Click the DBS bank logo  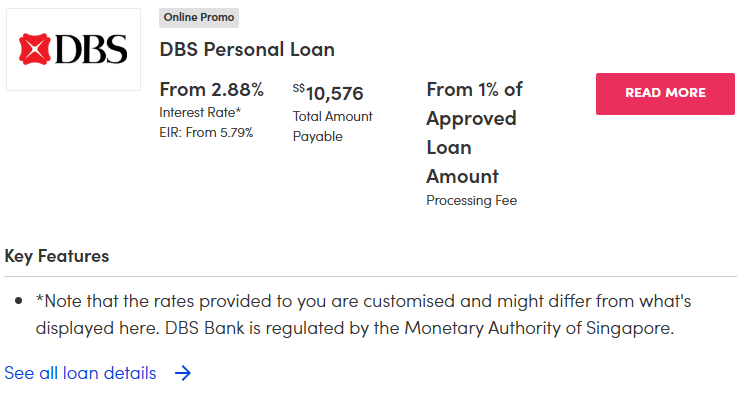pos(74,50)
